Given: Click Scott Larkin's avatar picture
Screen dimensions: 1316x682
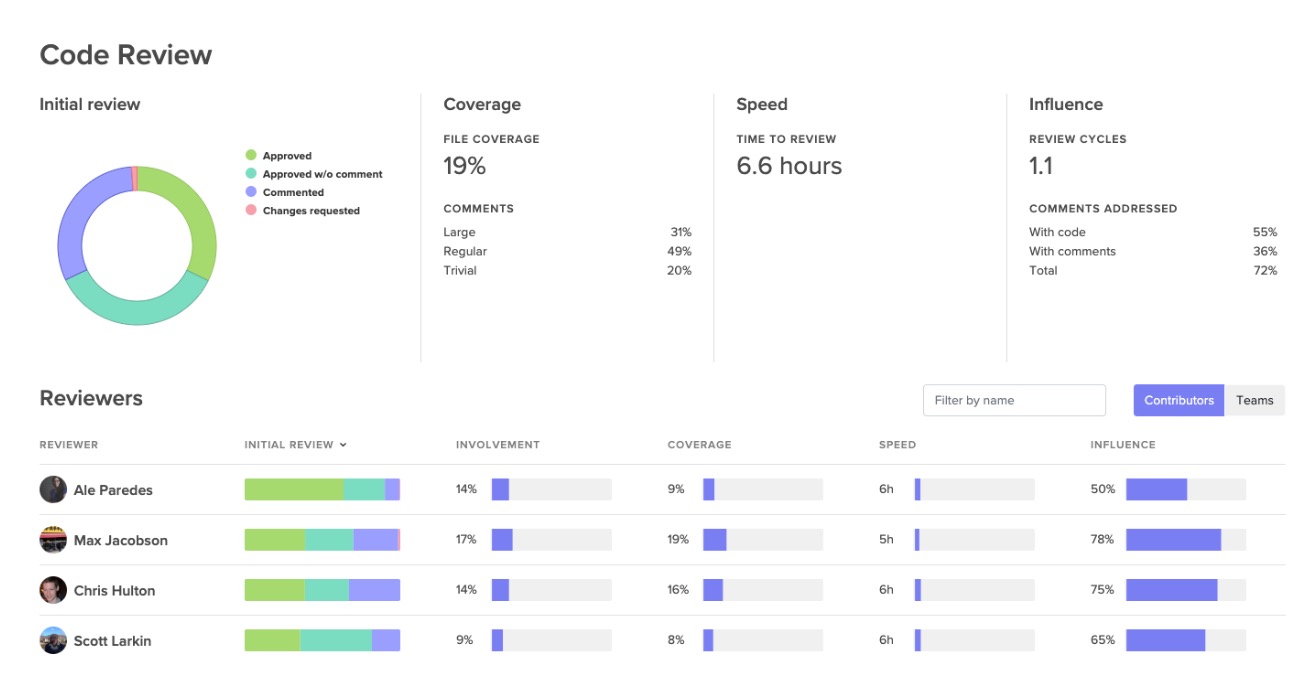Looking at the screenshot, I should pos(53,640).
